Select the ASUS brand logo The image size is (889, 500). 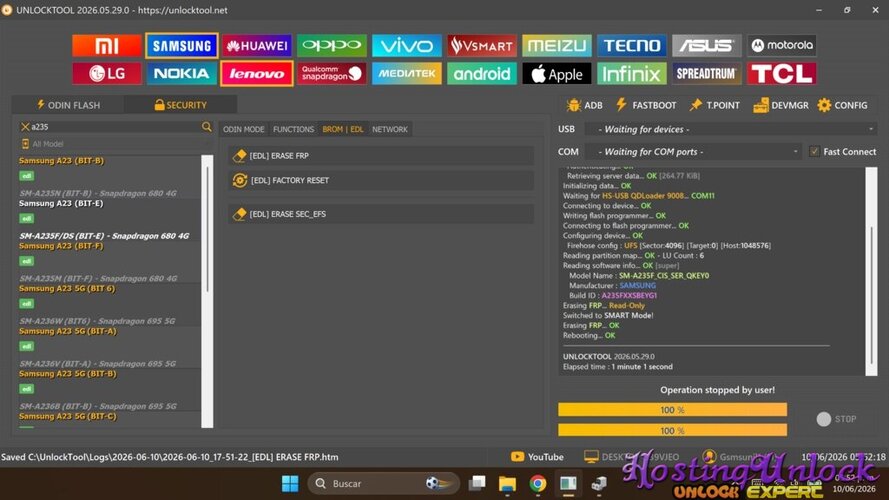(706, 46)
